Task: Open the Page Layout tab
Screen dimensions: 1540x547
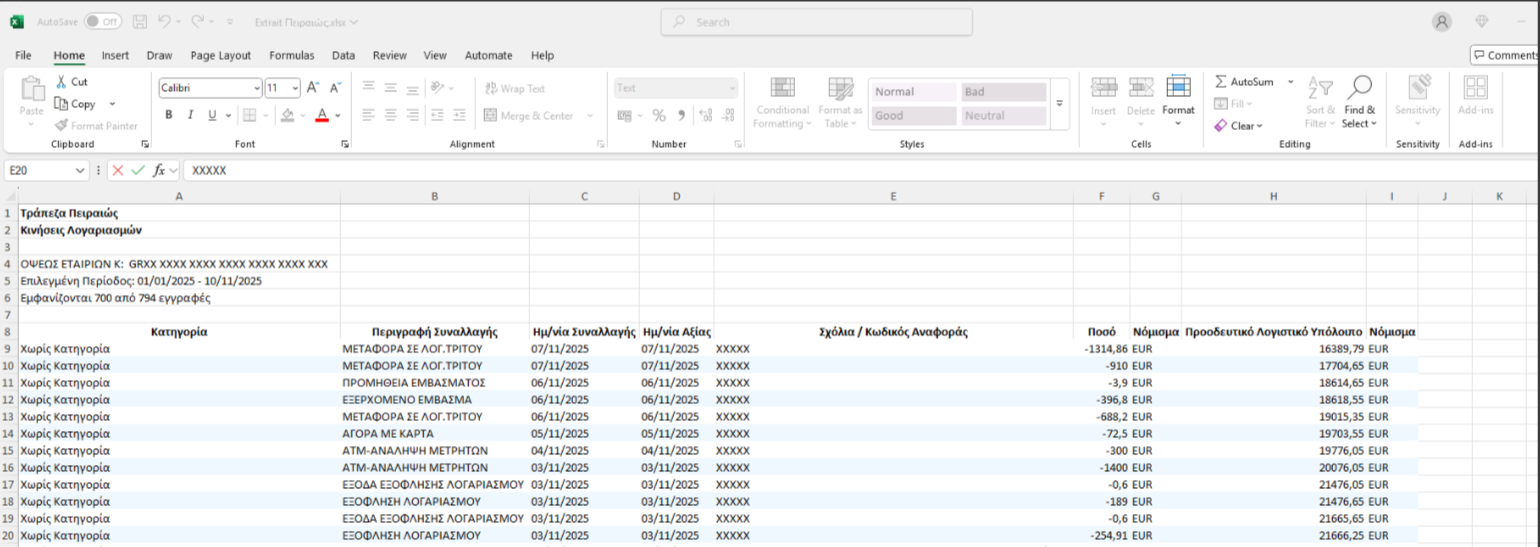Action: (220, 56)
